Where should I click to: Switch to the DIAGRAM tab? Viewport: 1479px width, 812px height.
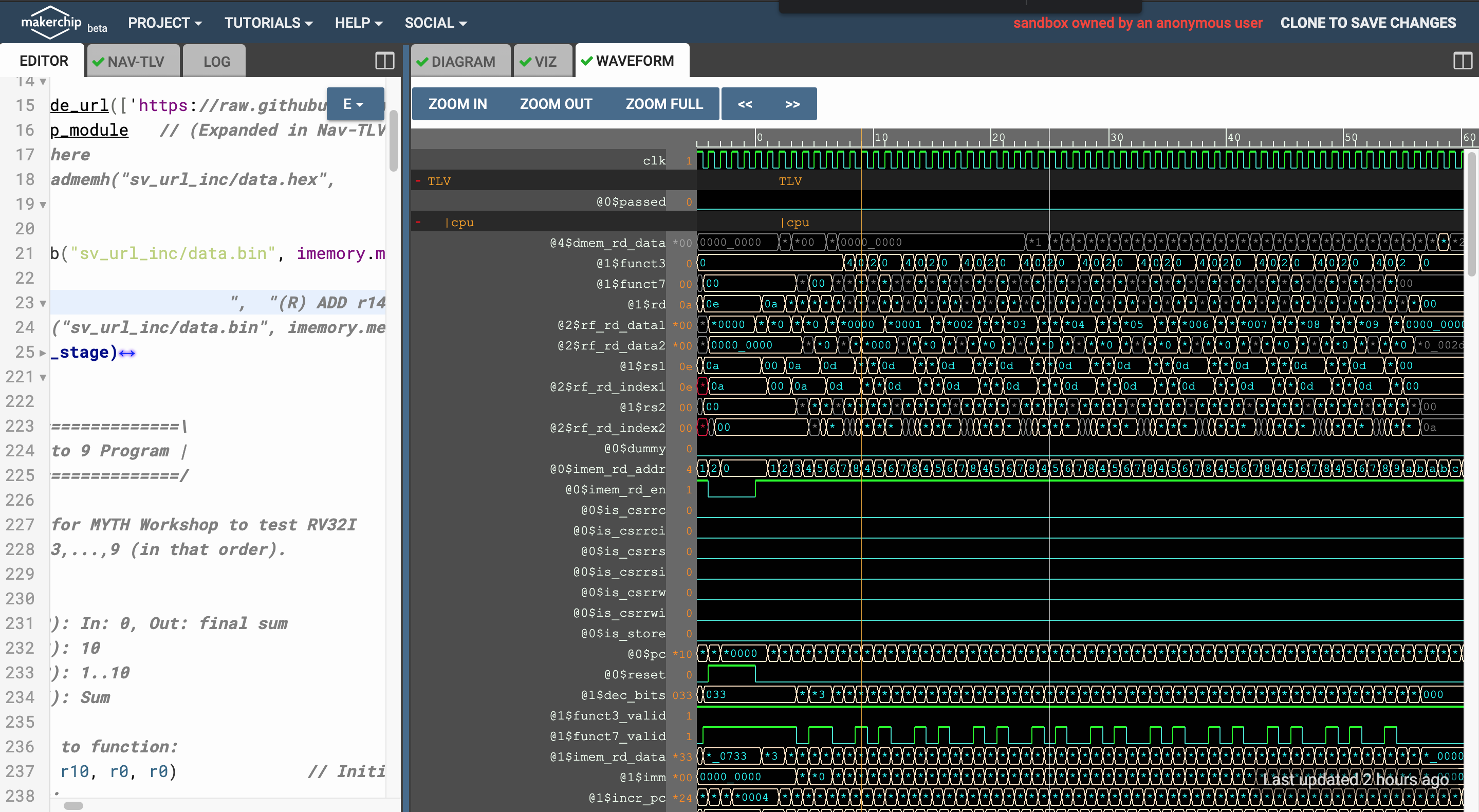[460, 61]
